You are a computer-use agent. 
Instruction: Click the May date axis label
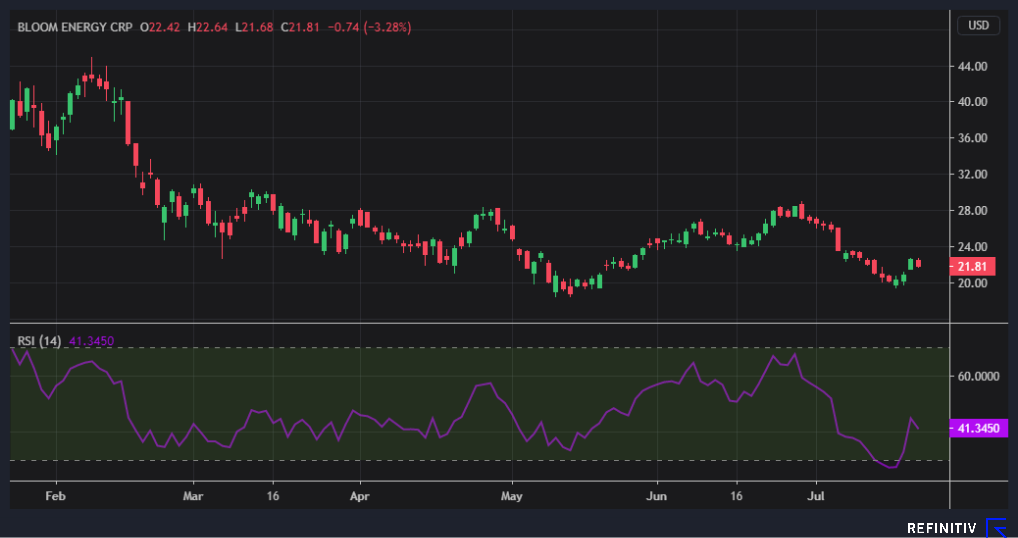coord(512,496)
